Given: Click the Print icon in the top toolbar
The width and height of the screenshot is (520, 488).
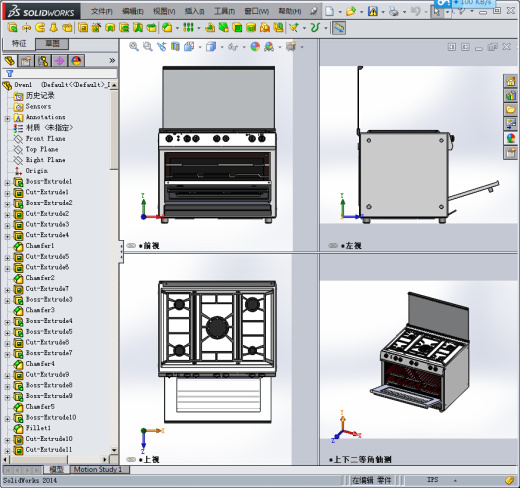Looking at the screenshot, I should [x=394, y=11].
